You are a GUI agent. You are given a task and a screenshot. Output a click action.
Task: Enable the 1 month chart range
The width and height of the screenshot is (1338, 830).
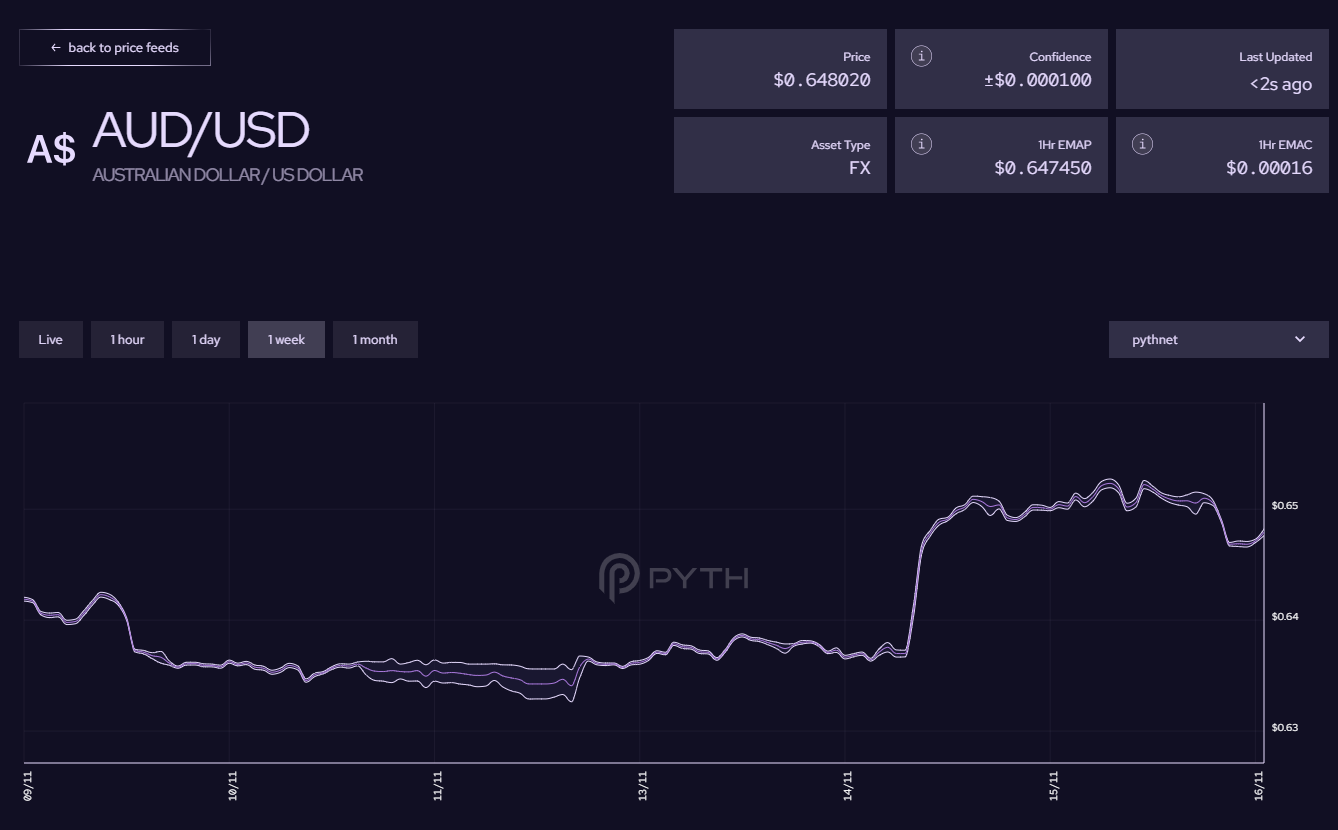(375, 339)
